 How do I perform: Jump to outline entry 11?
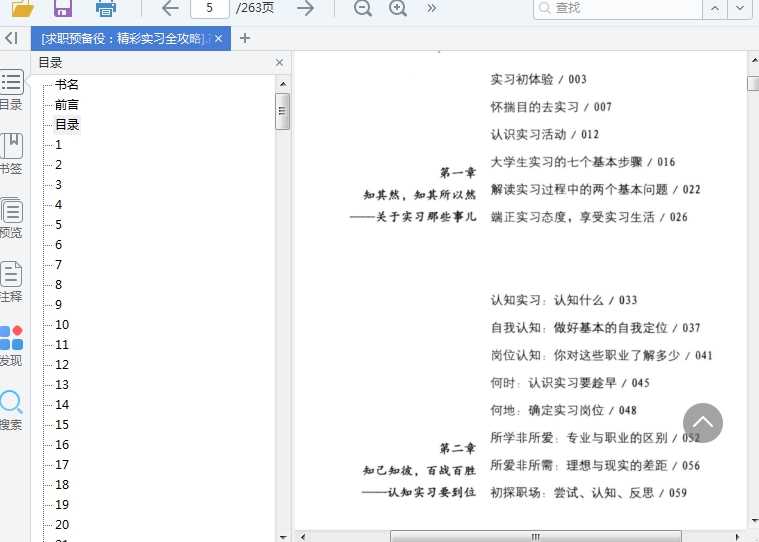[x=62, y=345]
